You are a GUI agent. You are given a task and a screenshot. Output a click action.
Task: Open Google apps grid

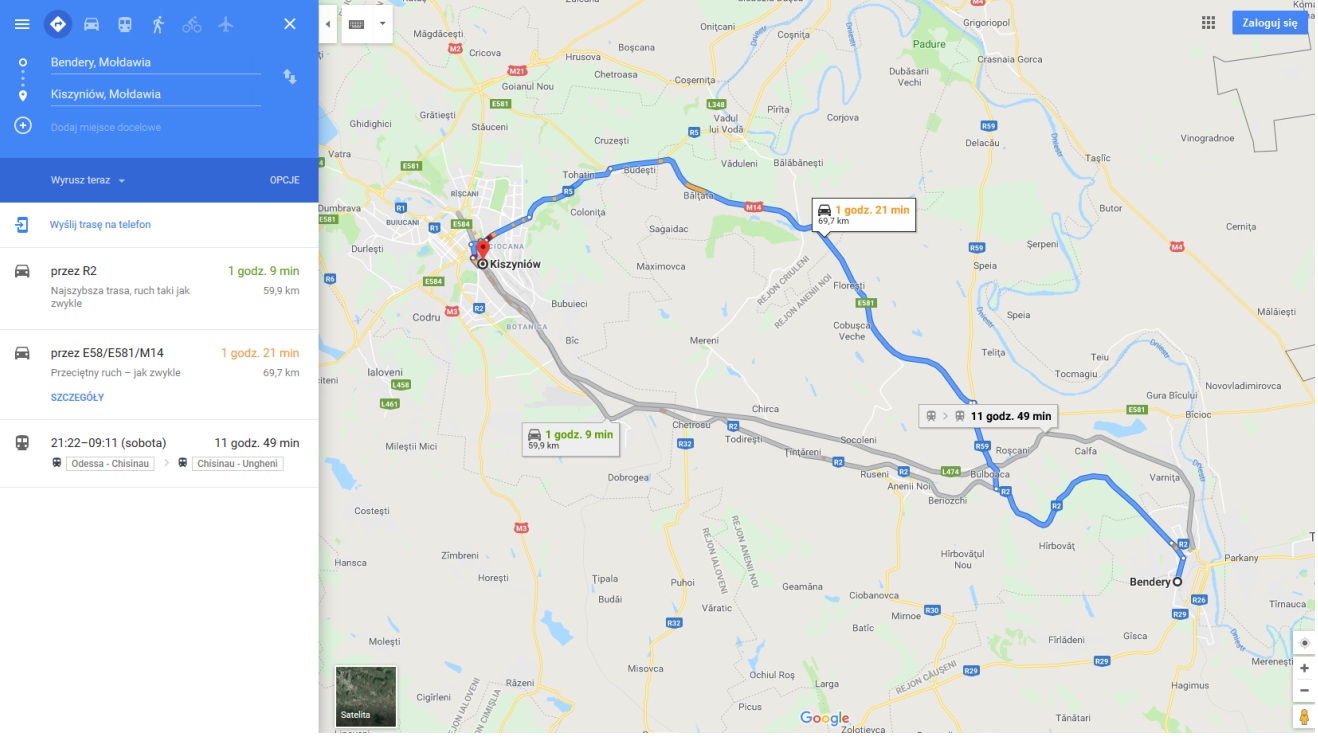[1208, 23]
